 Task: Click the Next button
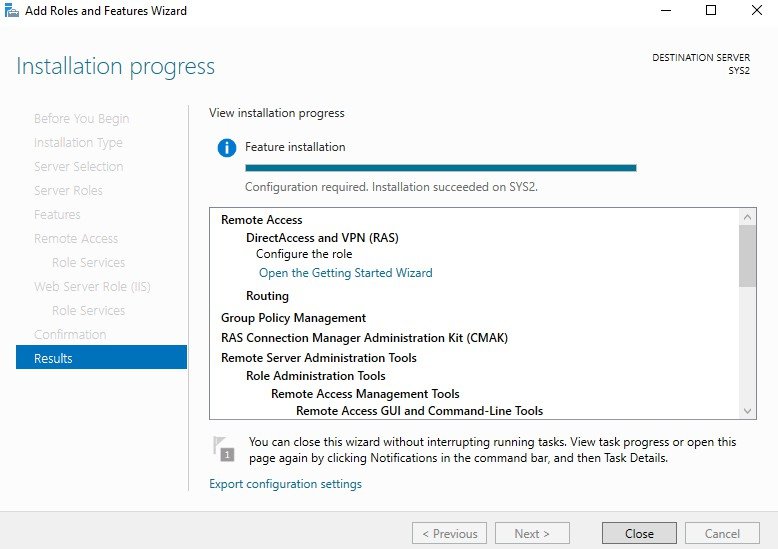coord(532,534)
